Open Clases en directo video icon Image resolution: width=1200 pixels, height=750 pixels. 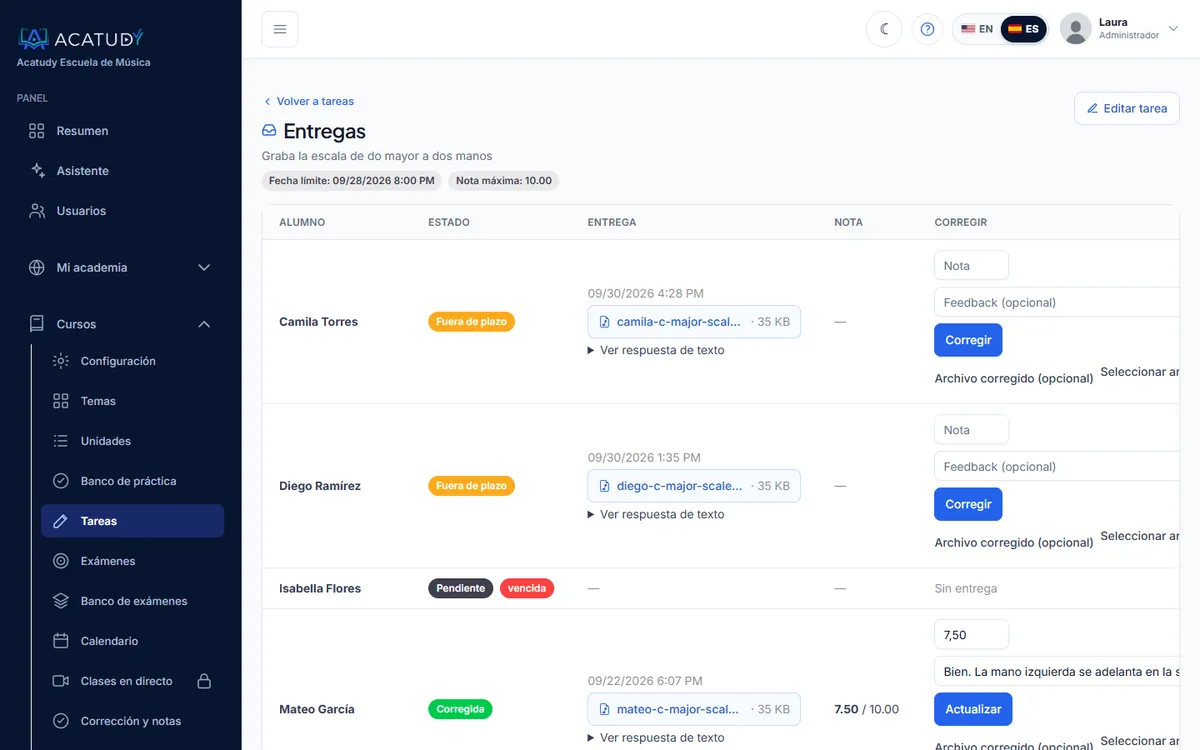(x=61, y=681)
